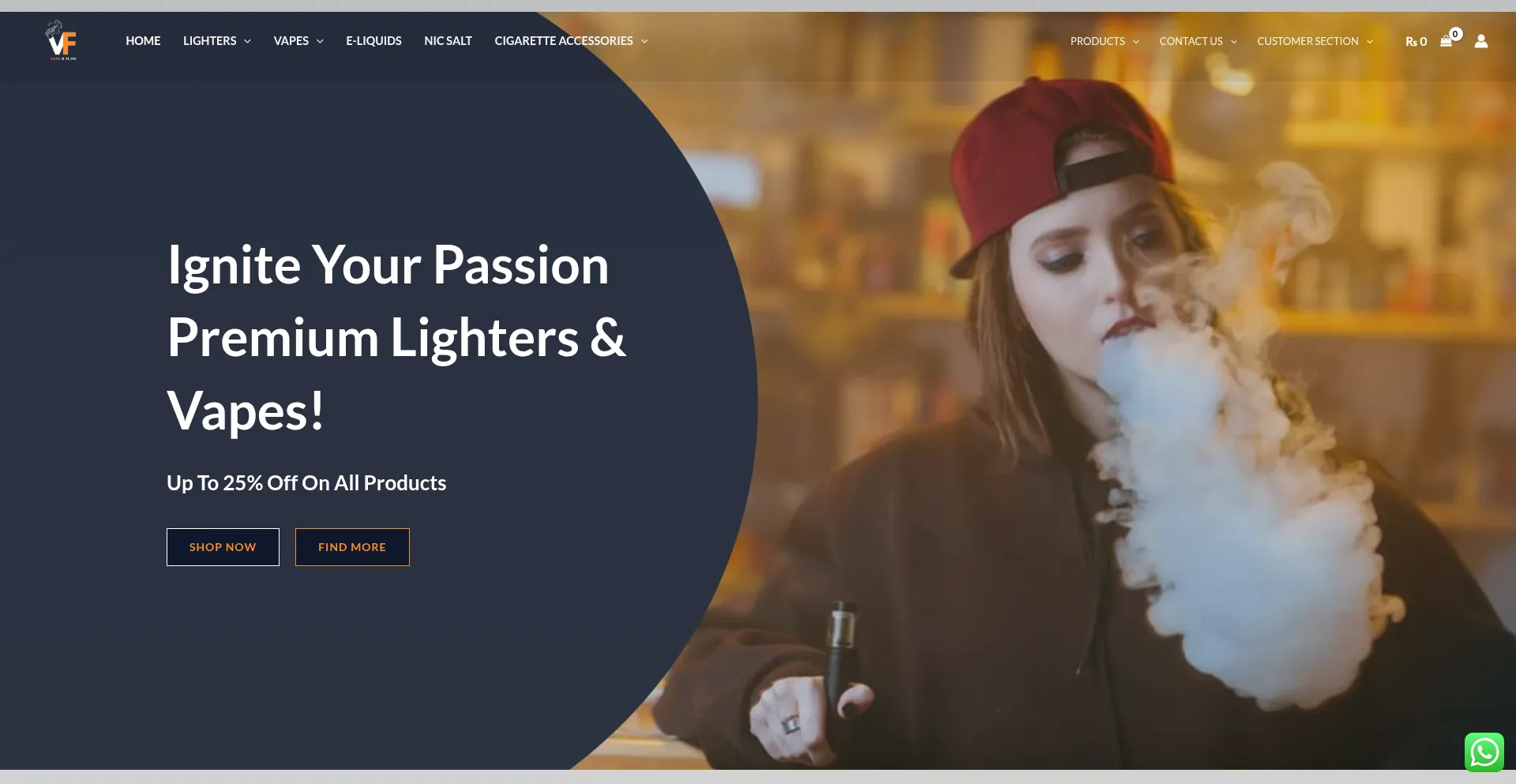Click the cart item count badge
Screen dimensions: 1516x784
coord(1456,34)
